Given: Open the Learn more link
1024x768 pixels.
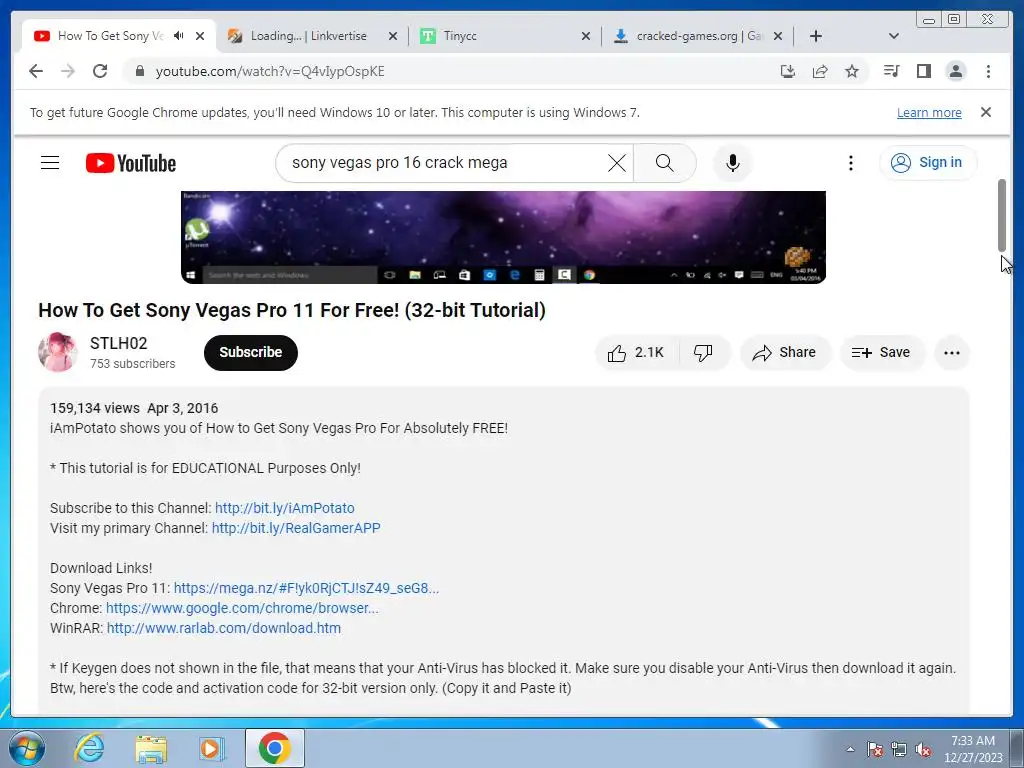Looking at the screenshot, I should pos(929,112).
